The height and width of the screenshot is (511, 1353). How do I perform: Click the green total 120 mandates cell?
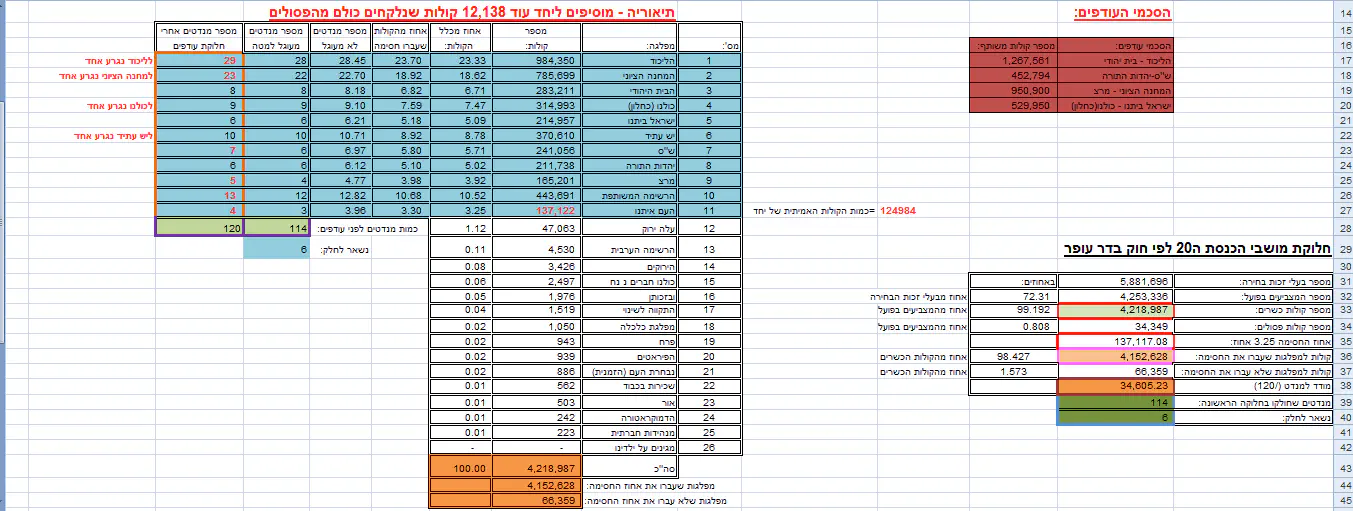pyautogui.click(x=198, y=228)
